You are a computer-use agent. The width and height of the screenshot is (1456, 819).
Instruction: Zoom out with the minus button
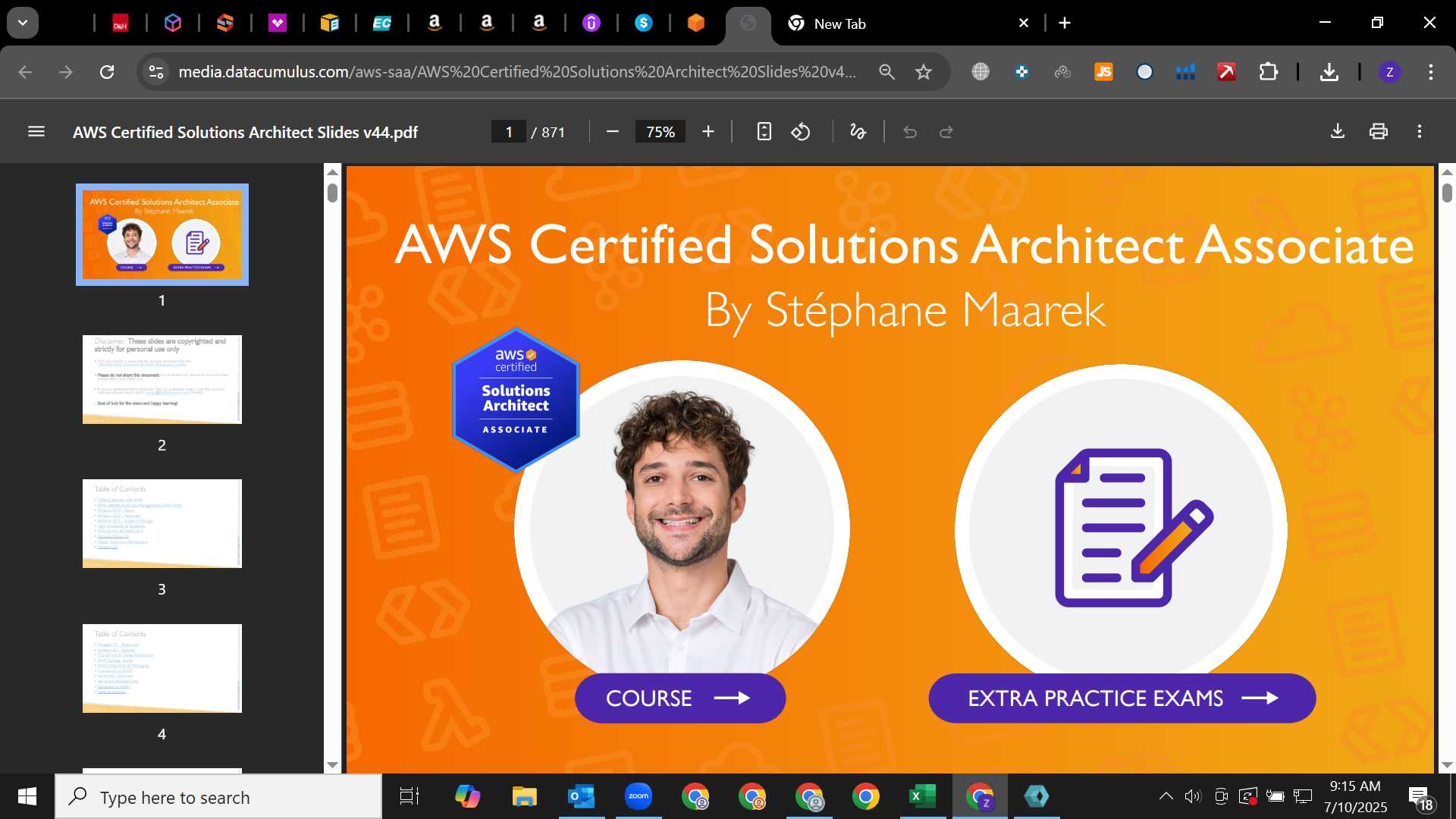click(x=613, y=132)
